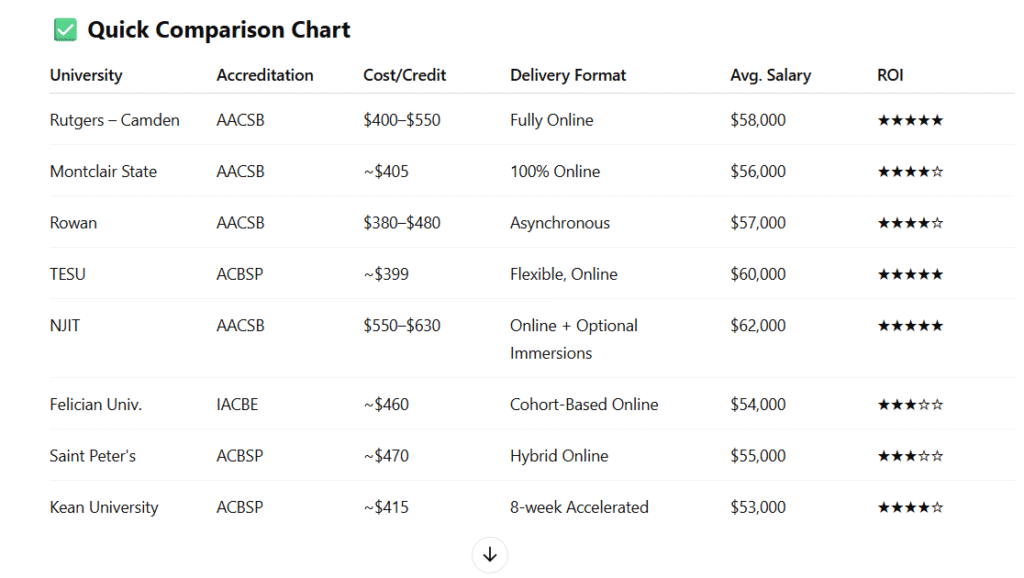Screen dimensions: 1024x578
Task: Click the three-star ROI rating for Felician Univ.
Action: 910,405
